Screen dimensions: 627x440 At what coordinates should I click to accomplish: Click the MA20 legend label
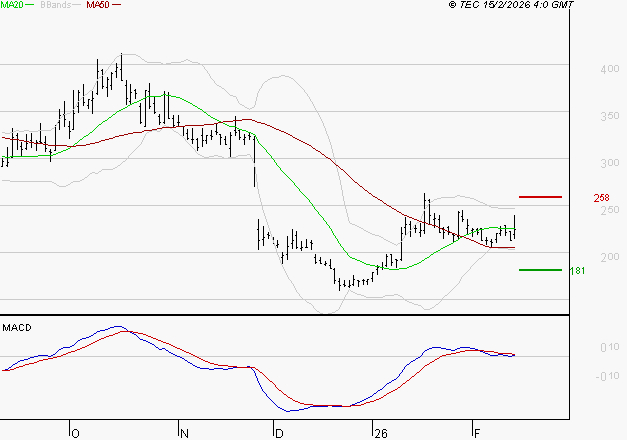point(12,5)
